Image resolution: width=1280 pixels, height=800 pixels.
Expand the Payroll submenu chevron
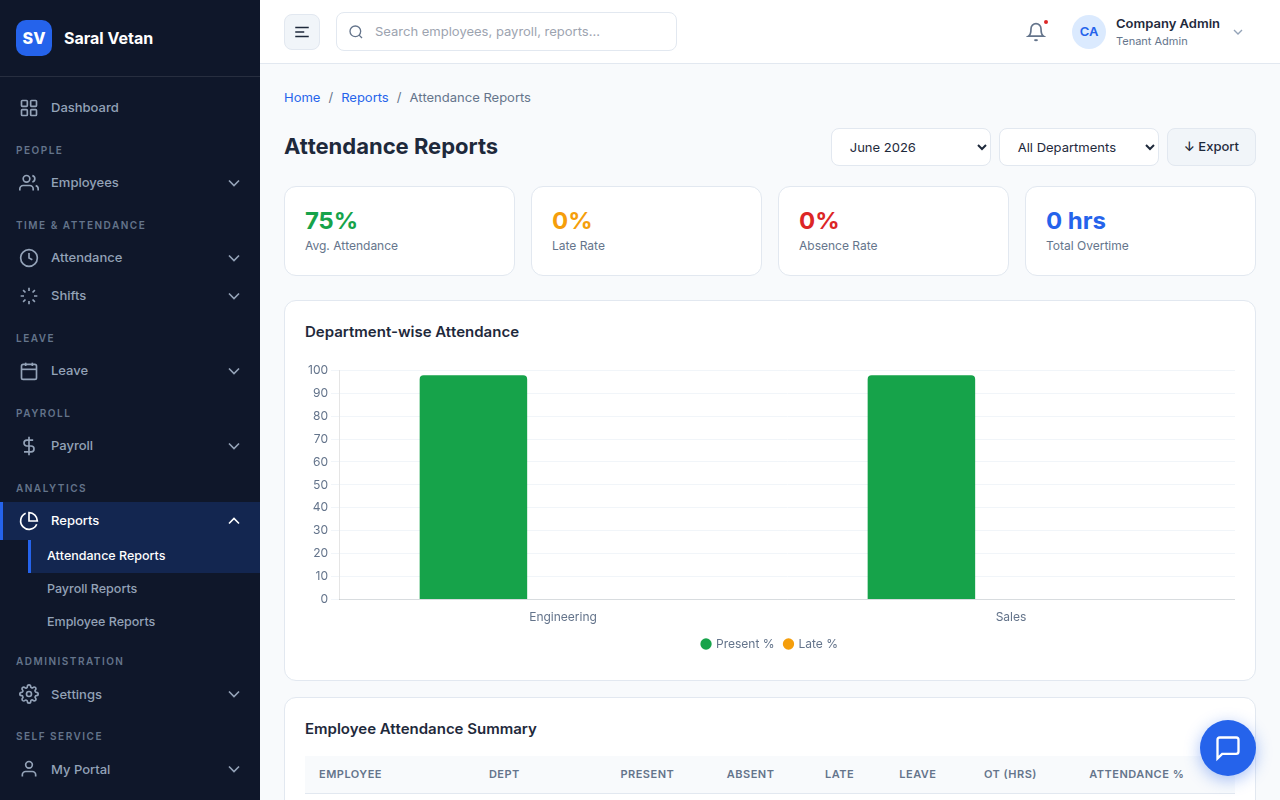point(234,446)
